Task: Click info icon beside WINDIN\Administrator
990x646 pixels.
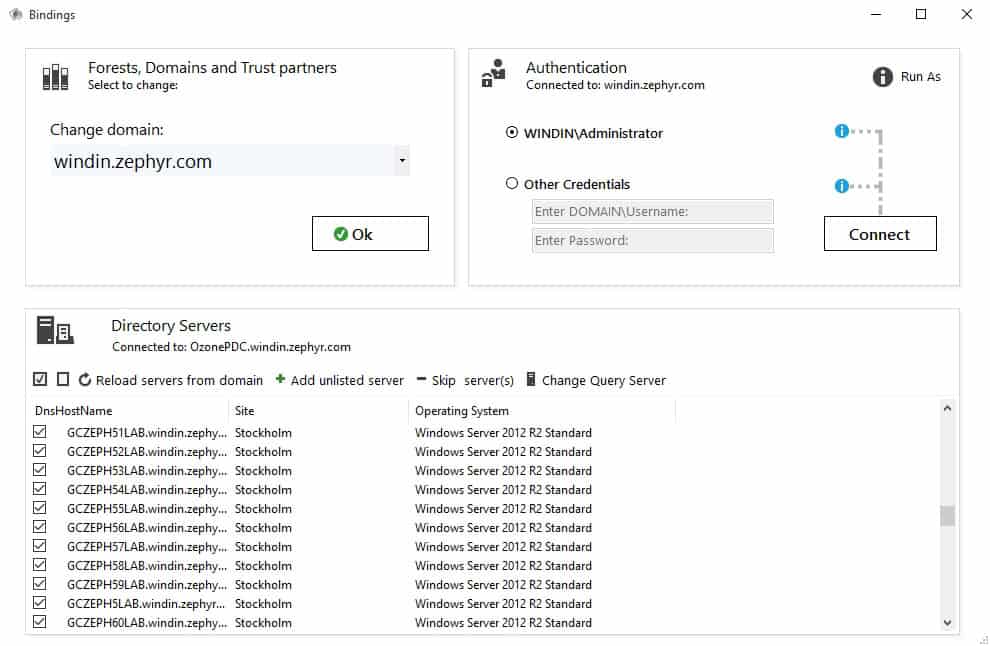Action: coord(841,131)
